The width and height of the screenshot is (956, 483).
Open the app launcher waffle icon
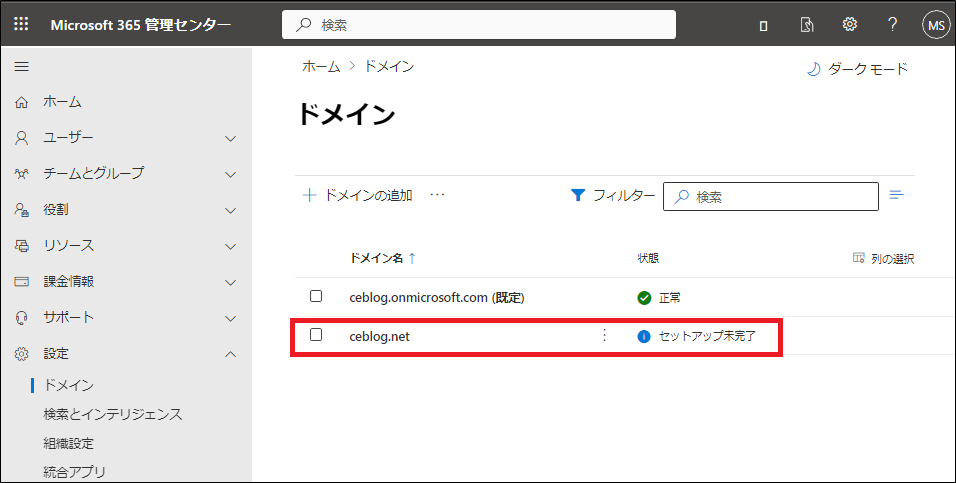click(x=21, y=24)
